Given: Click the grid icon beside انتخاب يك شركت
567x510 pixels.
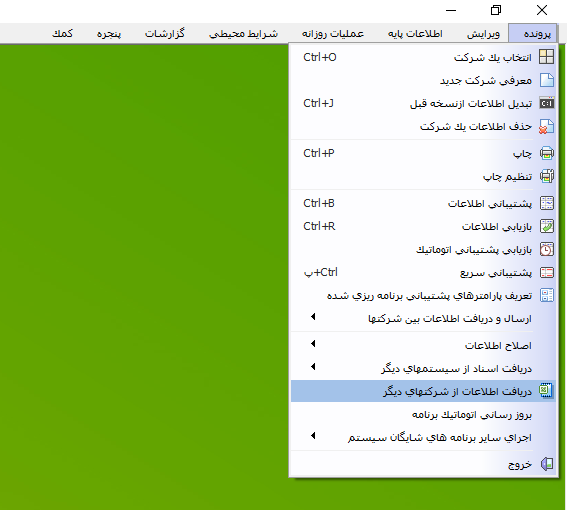Looking at the screenshot, I should (x=546, y=57).
